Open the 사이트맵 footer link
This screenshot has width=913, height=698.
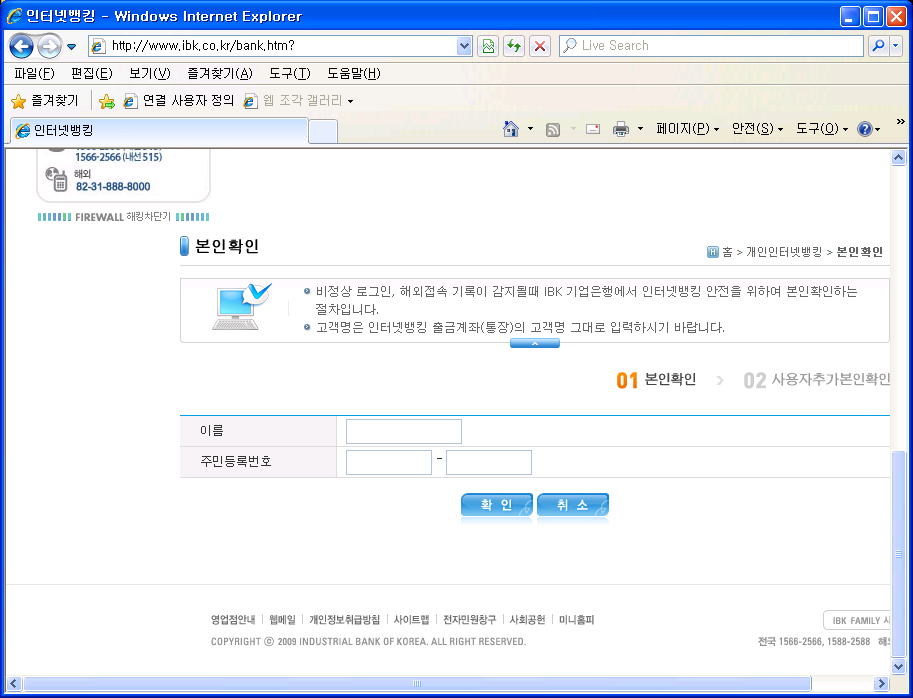click(x=412, y=620)
